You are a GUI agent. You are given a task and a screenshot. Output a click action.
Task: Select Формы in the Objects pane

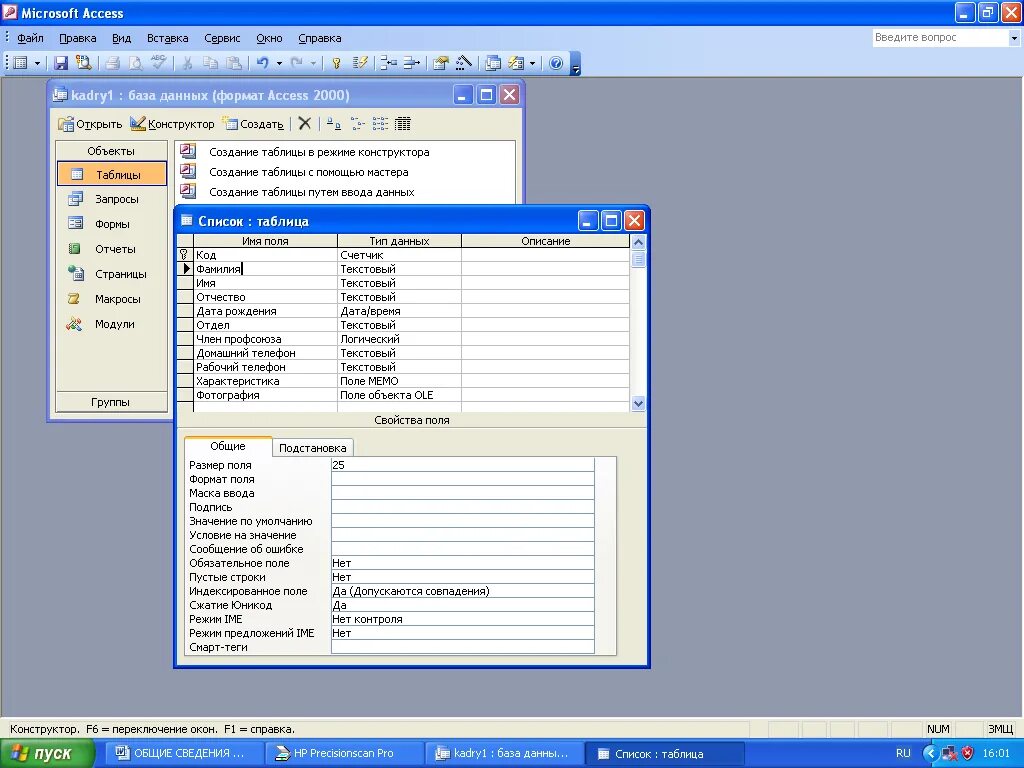click(112, 224)
